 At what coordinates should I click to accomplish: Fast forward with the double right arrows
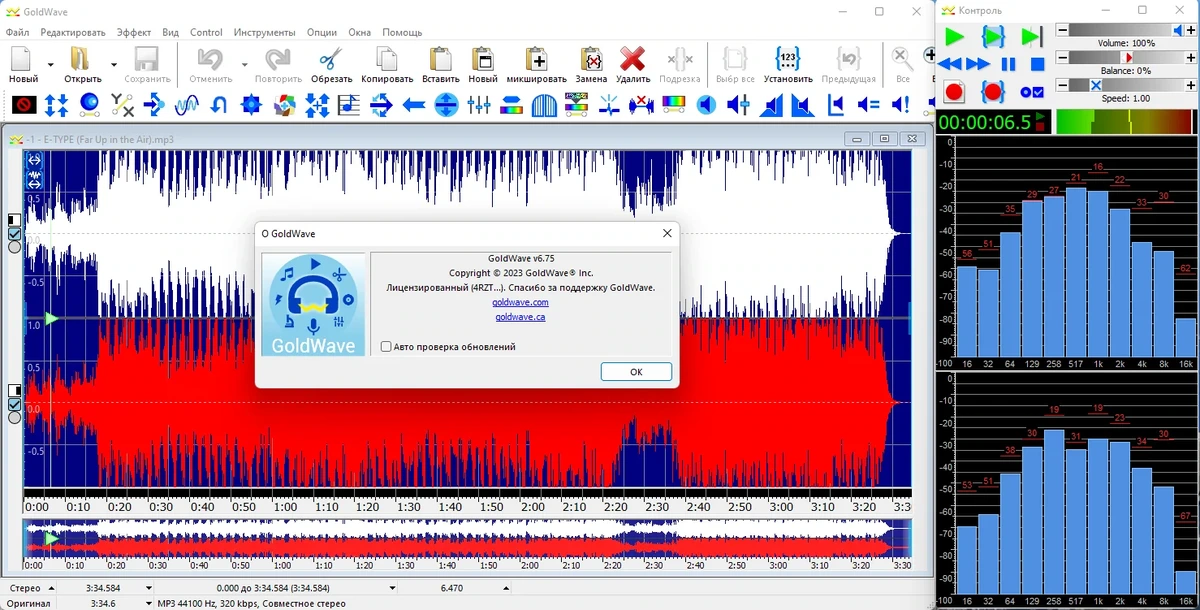[979, 64]
